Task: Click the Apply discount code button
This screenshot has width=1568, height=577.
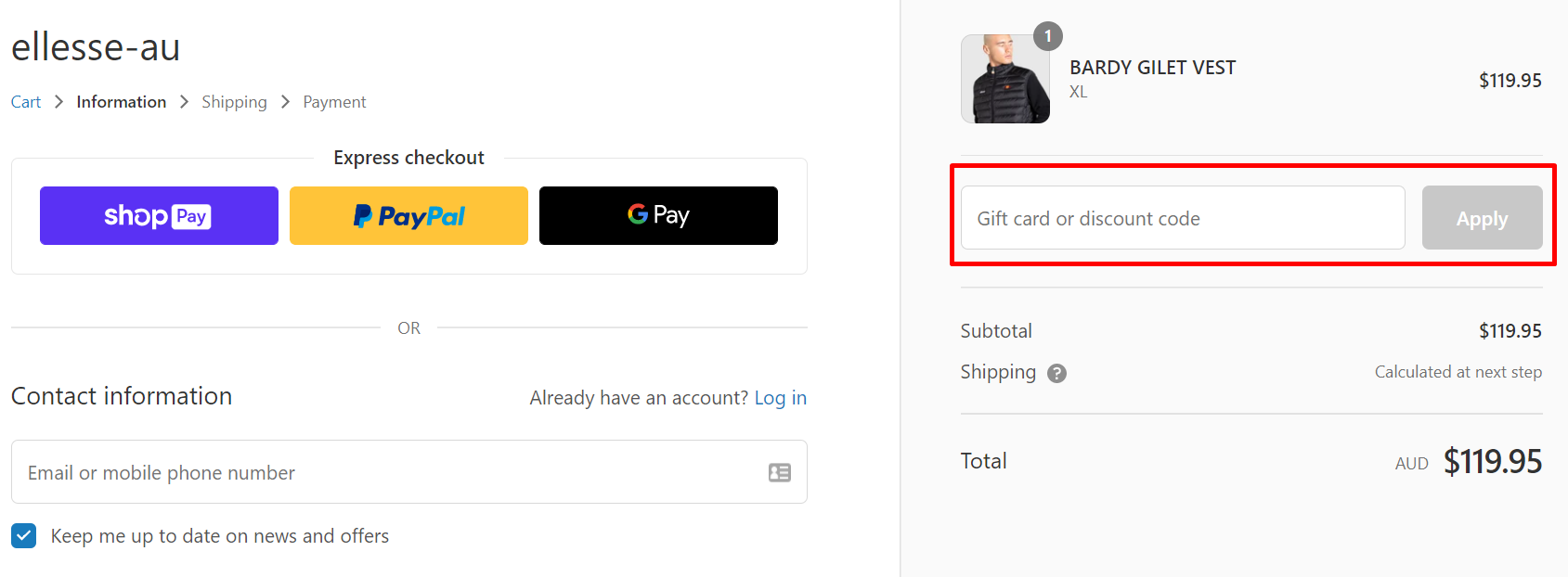Action: (x=1482, y=218)
